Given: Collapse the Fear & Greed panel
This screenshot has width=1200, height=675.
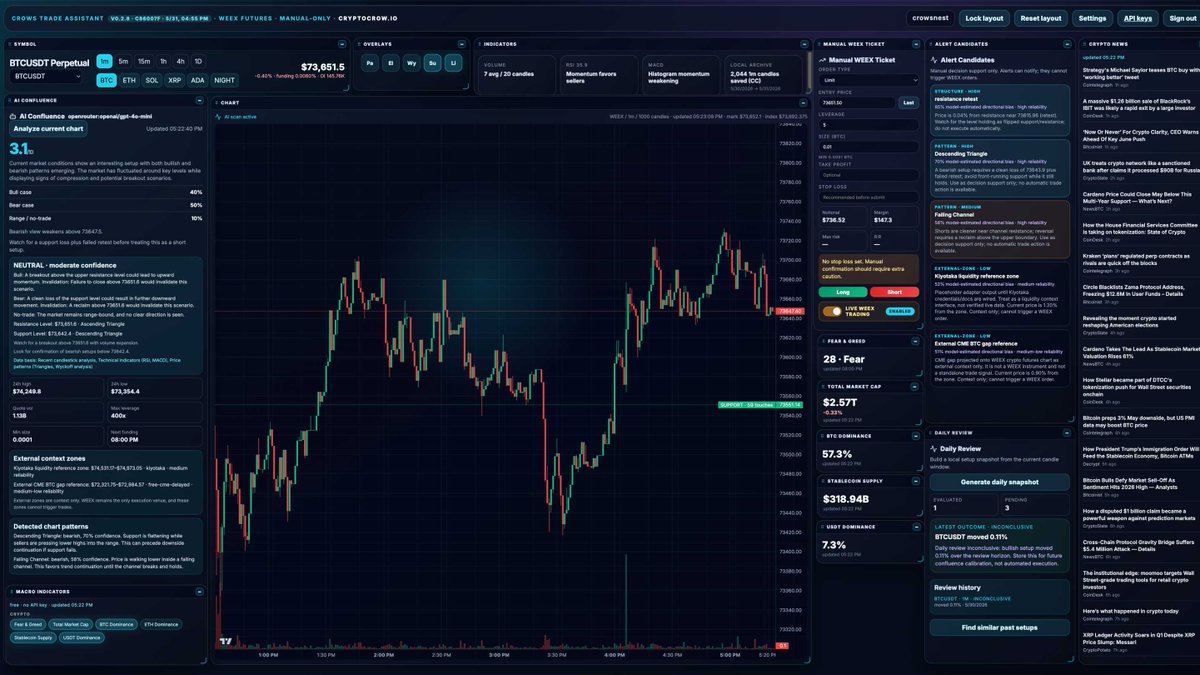Looking at the screenshot, I should click(x=915, y=340).
